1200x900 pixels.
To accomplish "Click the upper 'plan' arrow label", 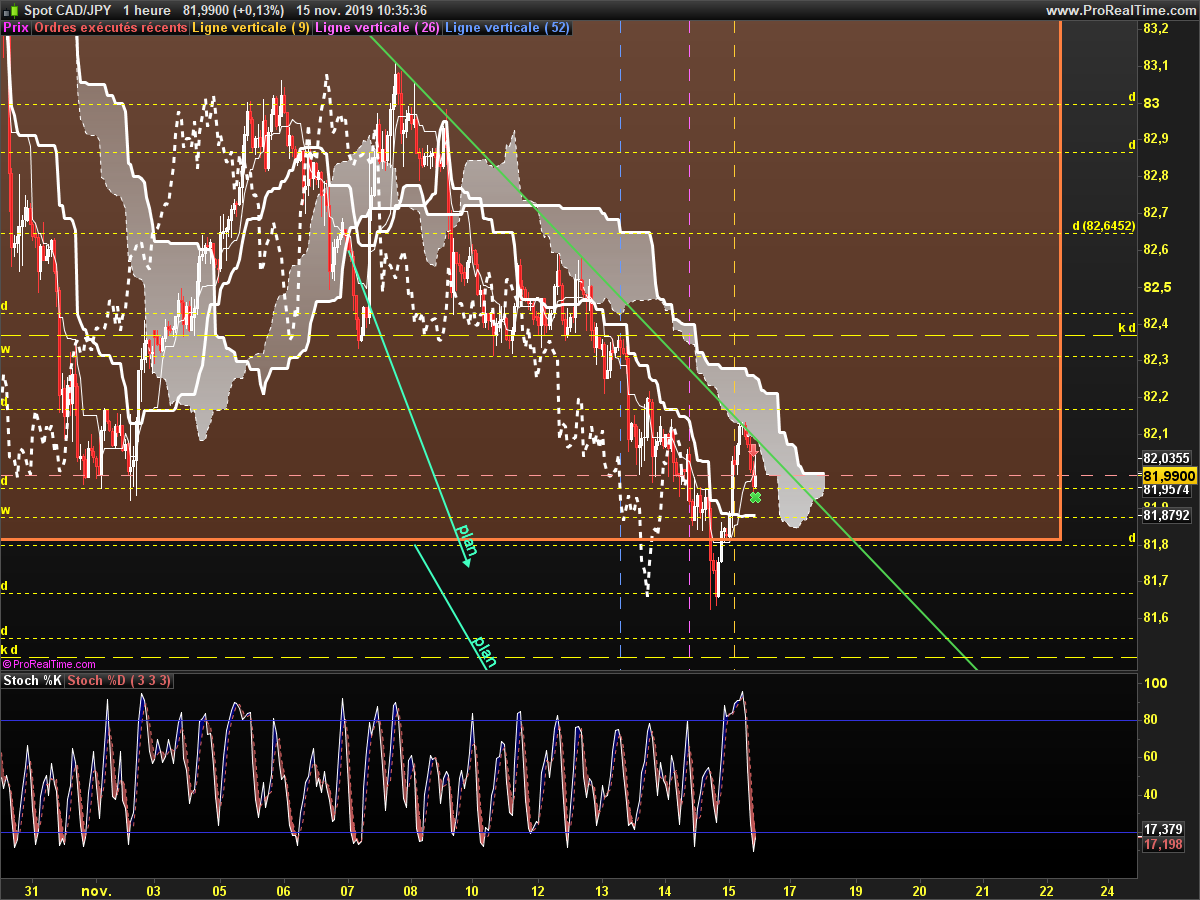I will (x=465, y=538).
